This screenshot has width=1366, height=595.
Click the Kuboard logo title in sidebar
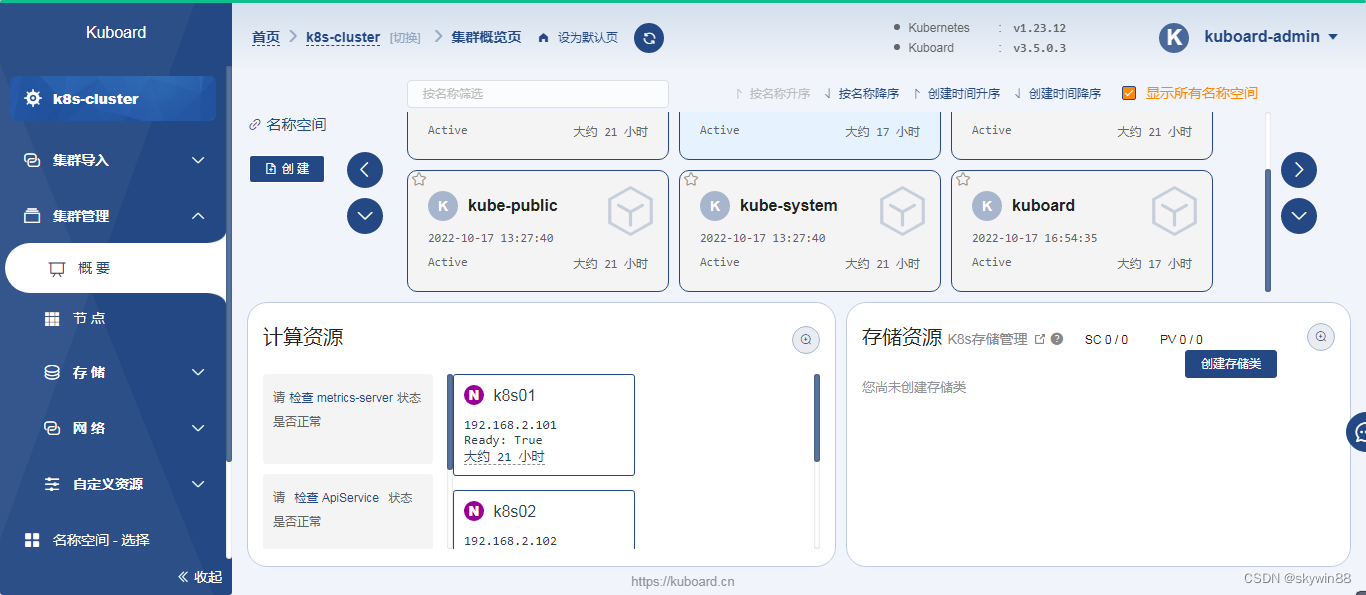(116, 32)
